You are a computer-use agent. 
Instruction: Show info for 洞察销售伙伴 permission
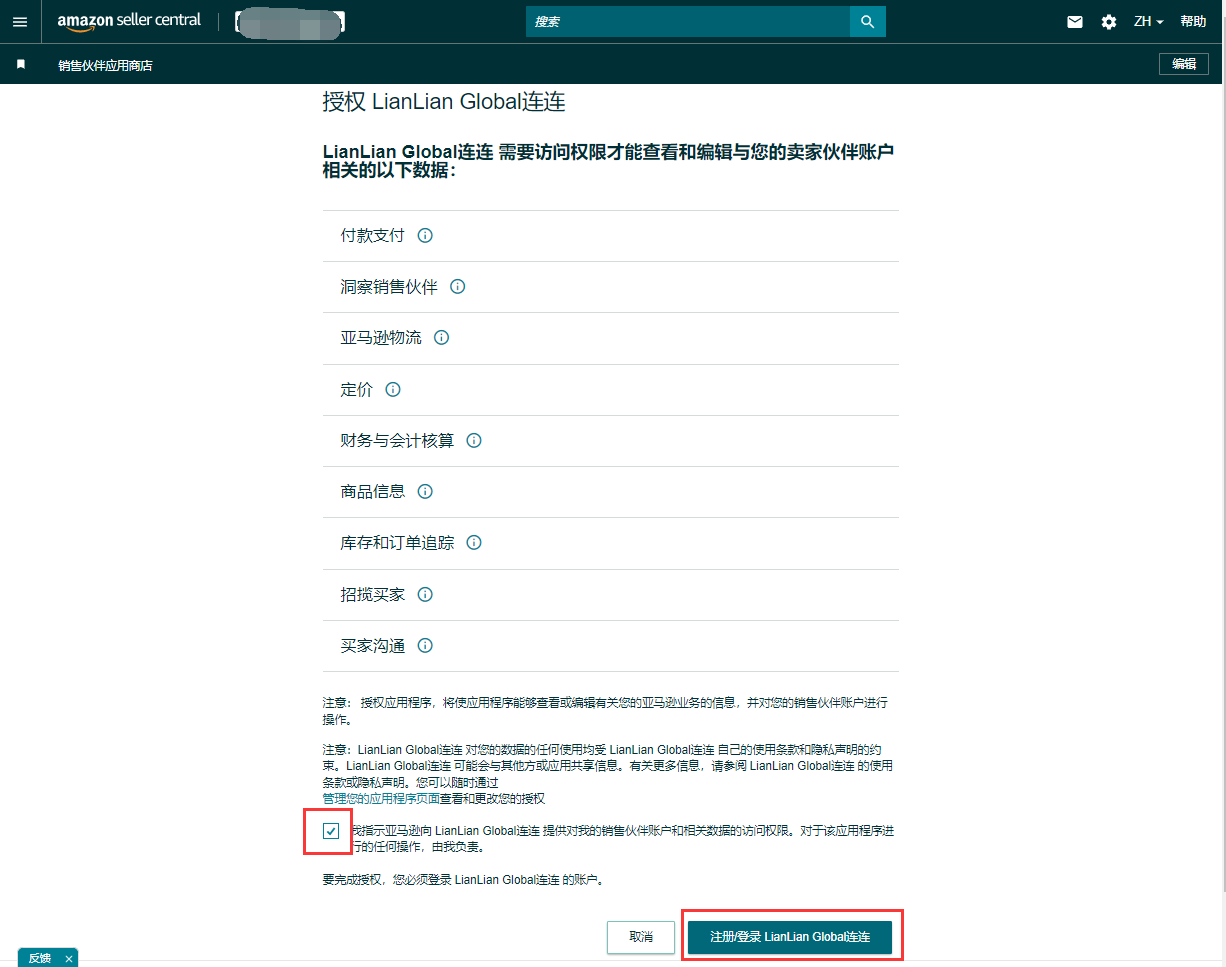458,287
